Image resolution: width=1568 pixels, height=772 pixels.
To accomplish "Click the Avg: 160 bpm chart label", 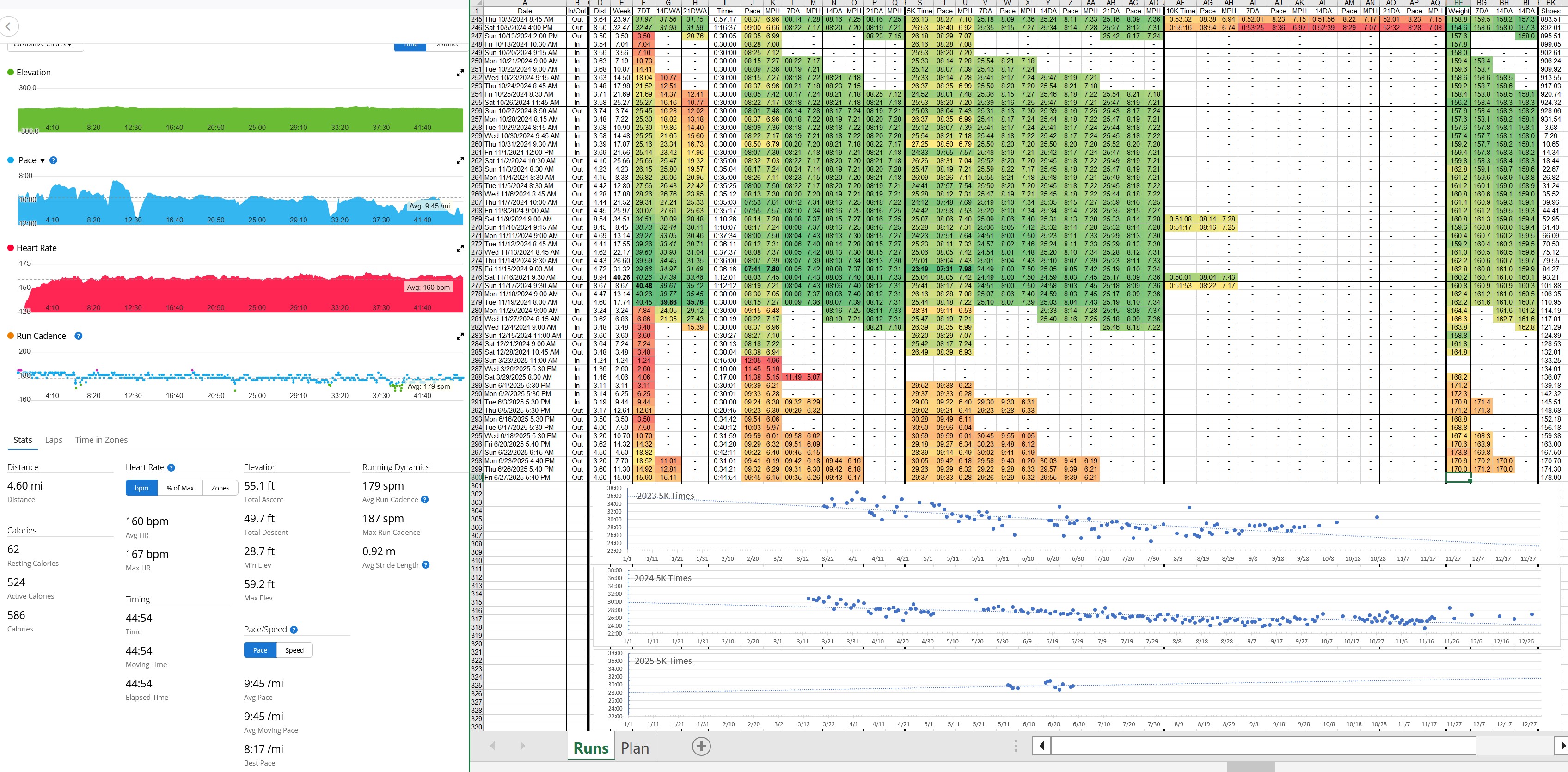I will click(x=429, y=288).
